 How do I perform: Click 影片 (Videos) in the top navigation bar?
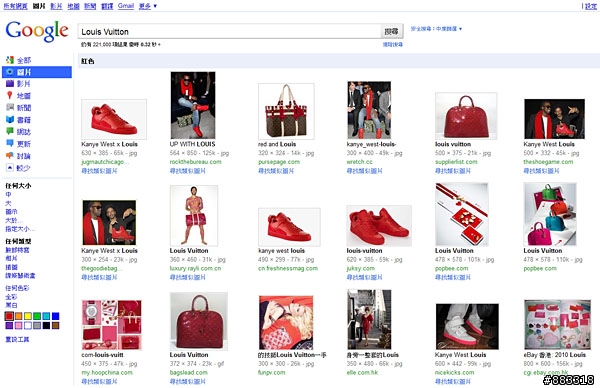(x=56, y=6)
